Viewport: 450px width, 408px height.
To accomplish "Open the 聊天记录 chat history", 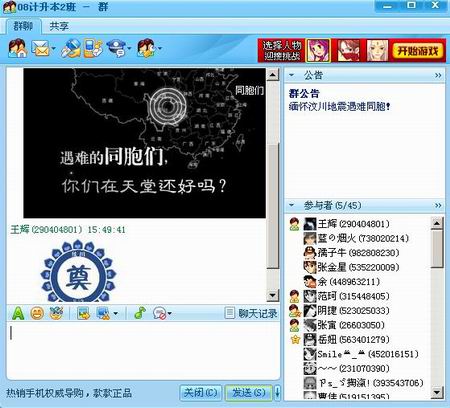I will coord(252,313).
